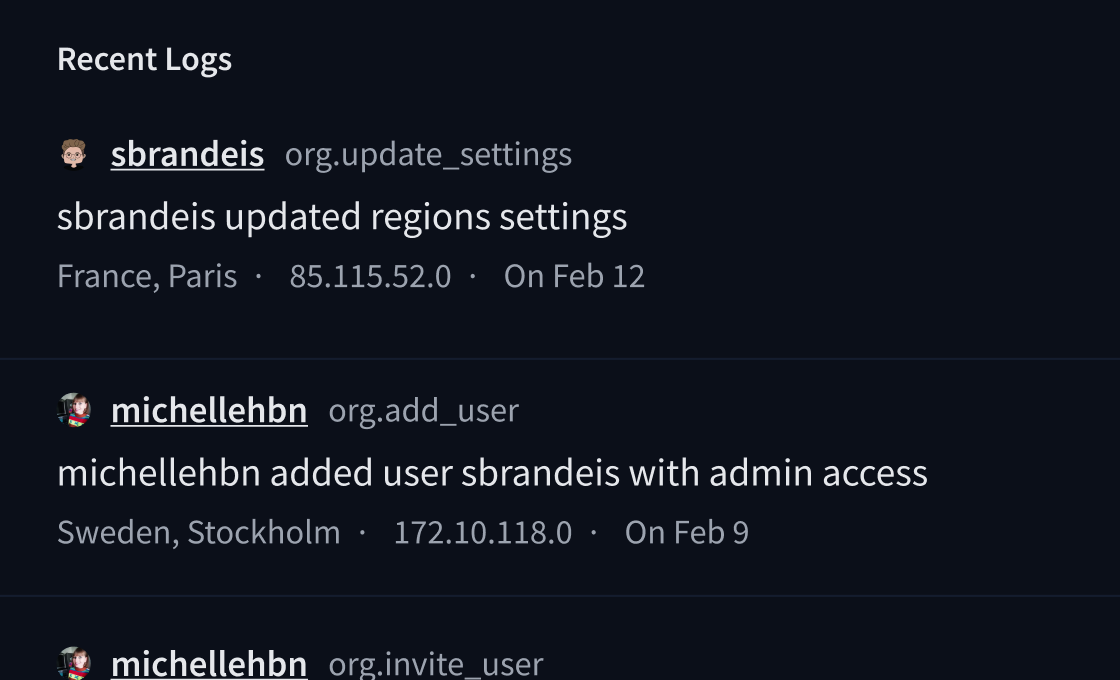Select the org.invite_user event label

pos(436,664)
